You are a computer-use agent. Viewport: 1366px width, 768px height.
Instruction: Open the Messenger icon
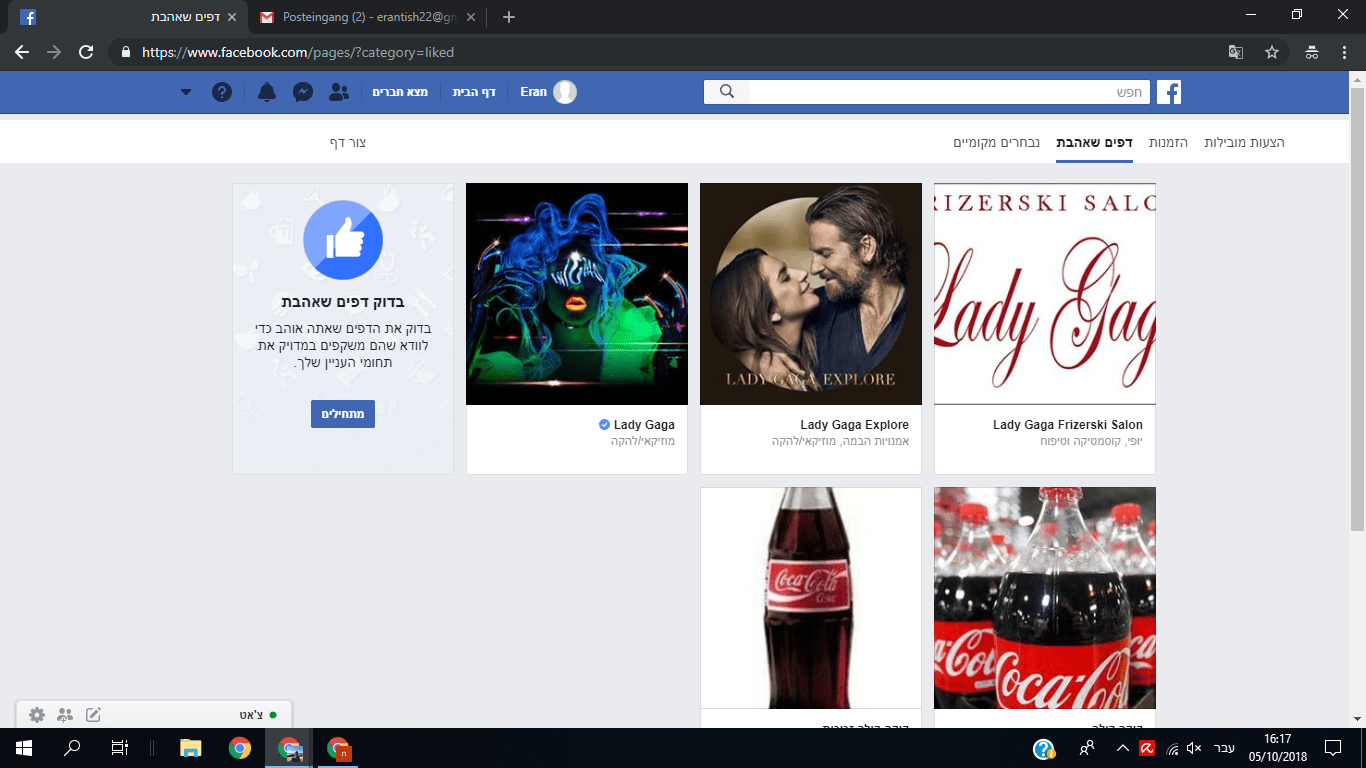(x=303, y=92)
